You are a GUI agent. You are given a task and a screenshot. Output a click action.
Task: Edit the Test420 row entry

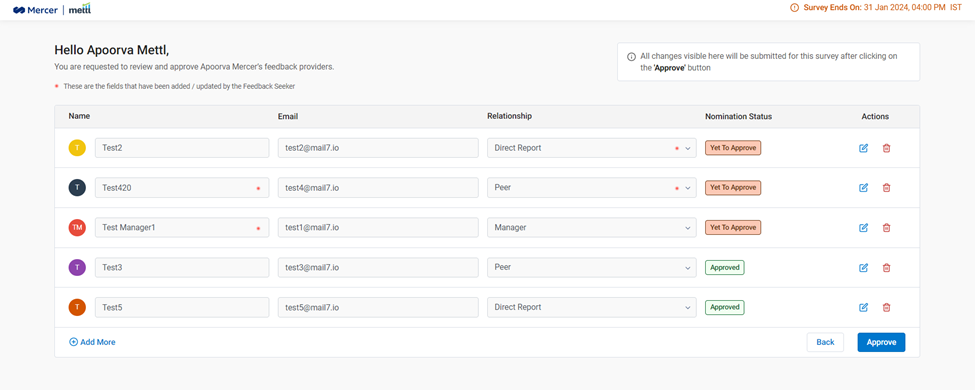tap(863, 188)
